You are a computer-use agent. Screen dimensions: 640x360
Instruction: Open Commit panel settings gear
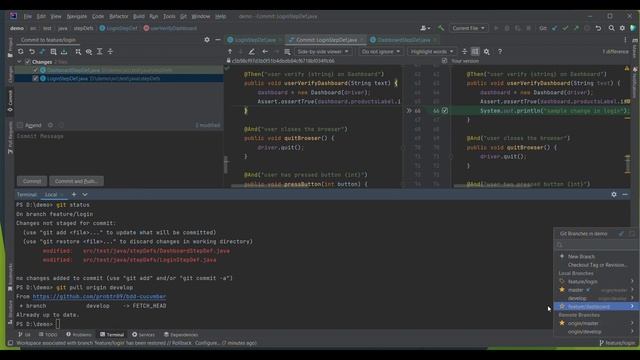[207, 40]
